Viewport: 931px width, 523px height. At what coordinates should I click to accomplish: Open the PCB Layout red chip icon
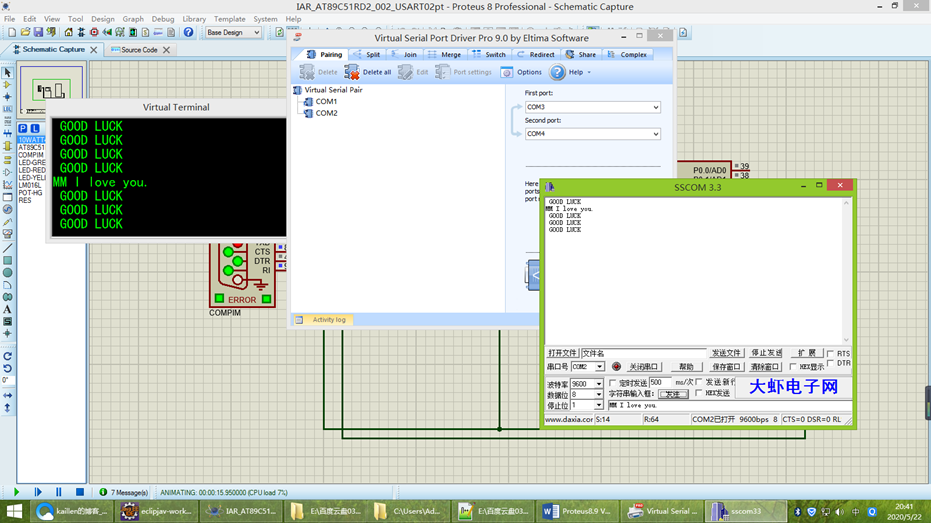[x=94, y=32]
